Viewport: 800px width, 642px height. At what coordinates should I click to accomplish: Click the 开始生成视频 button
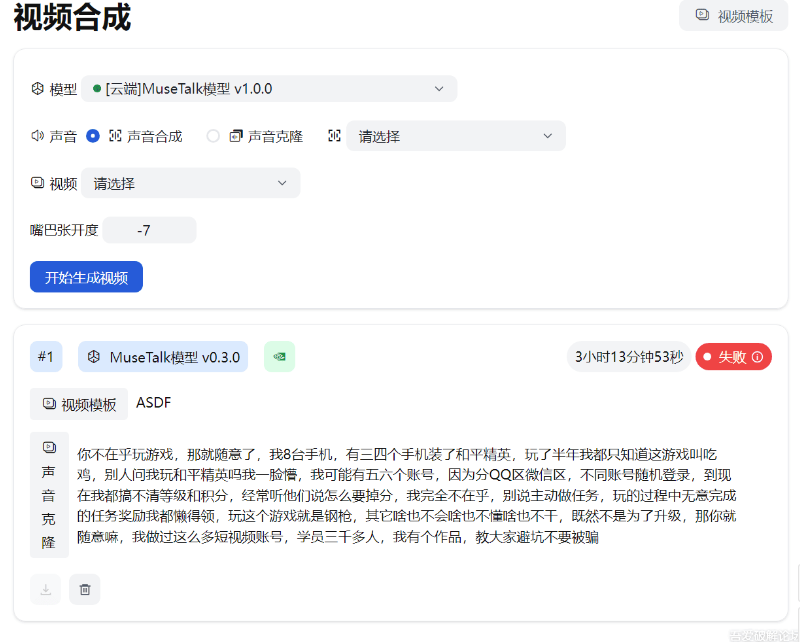pyautogui.click(x=86, y=277)
